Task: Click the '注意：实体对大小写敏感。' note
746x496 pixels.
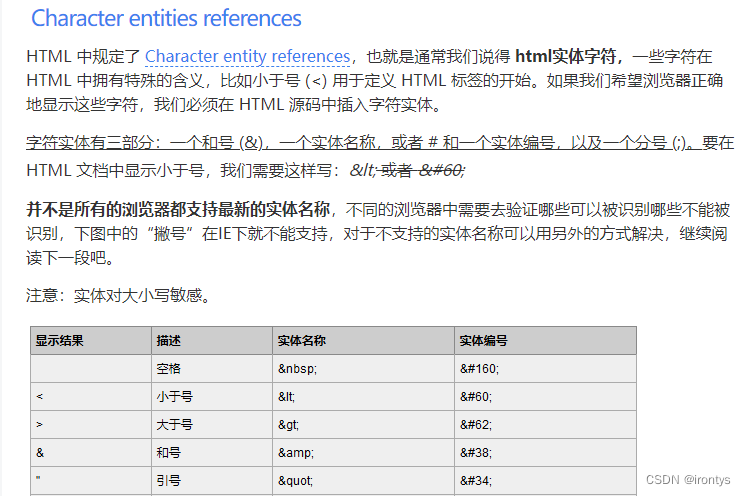Action: (x=118, y=295)
